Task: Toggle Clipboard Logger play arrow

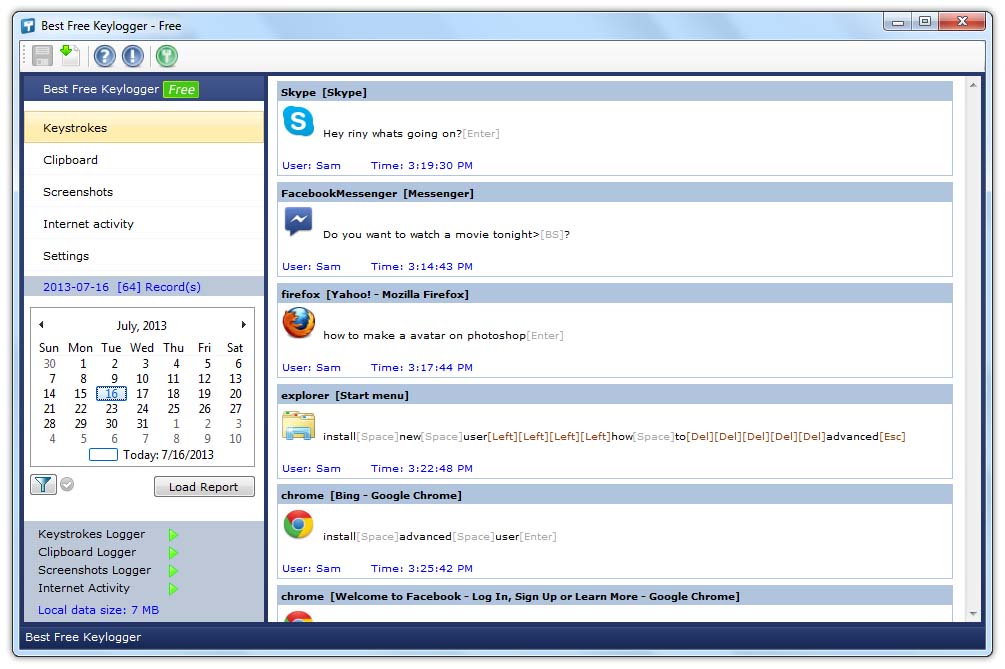Action: [x=173, y=552]
